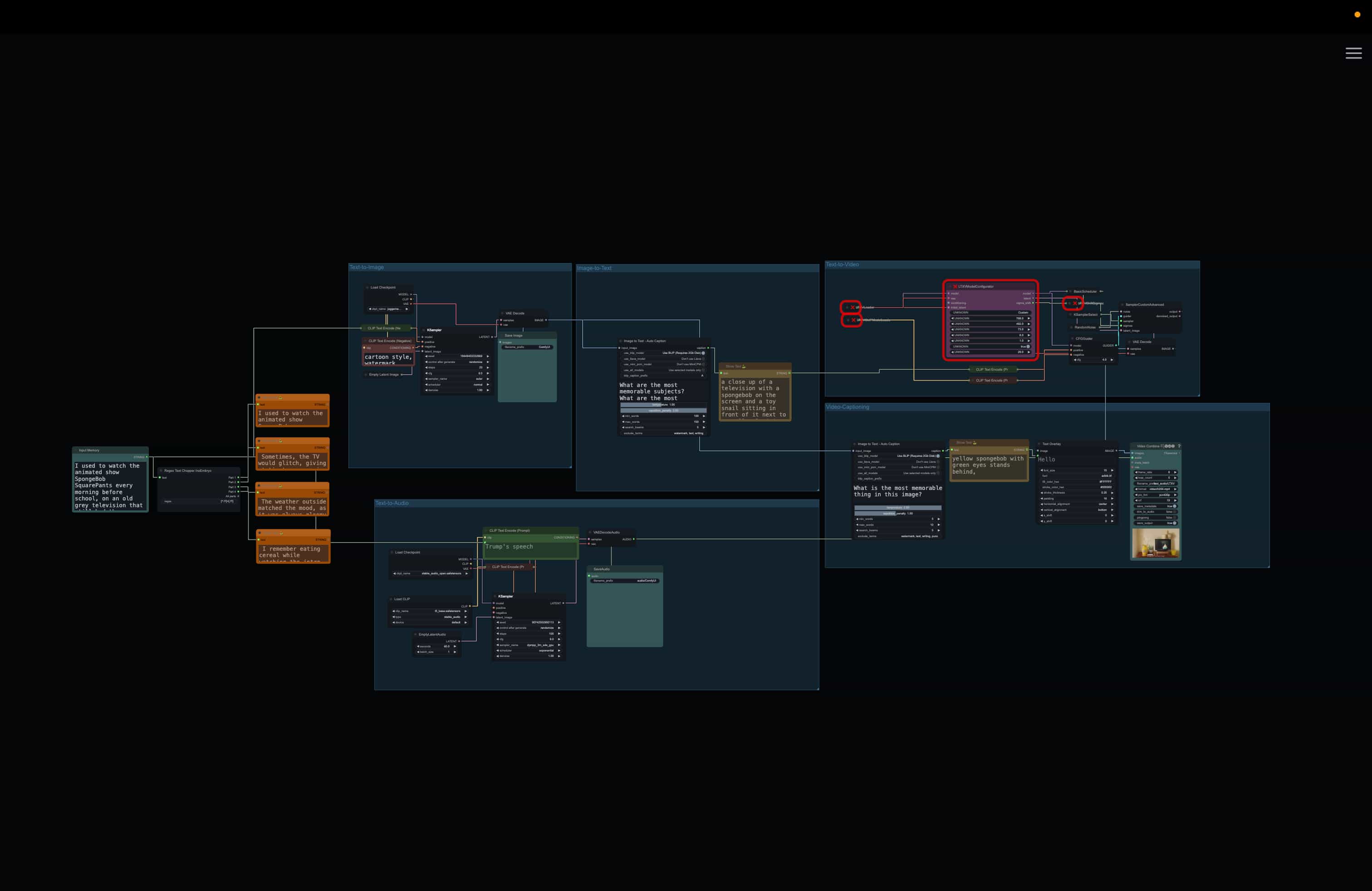The height and width of the screenshot is (891, 1372).
Task: Click the red X on LTXVModelConfigurator
Action: (x=955, y=286)
